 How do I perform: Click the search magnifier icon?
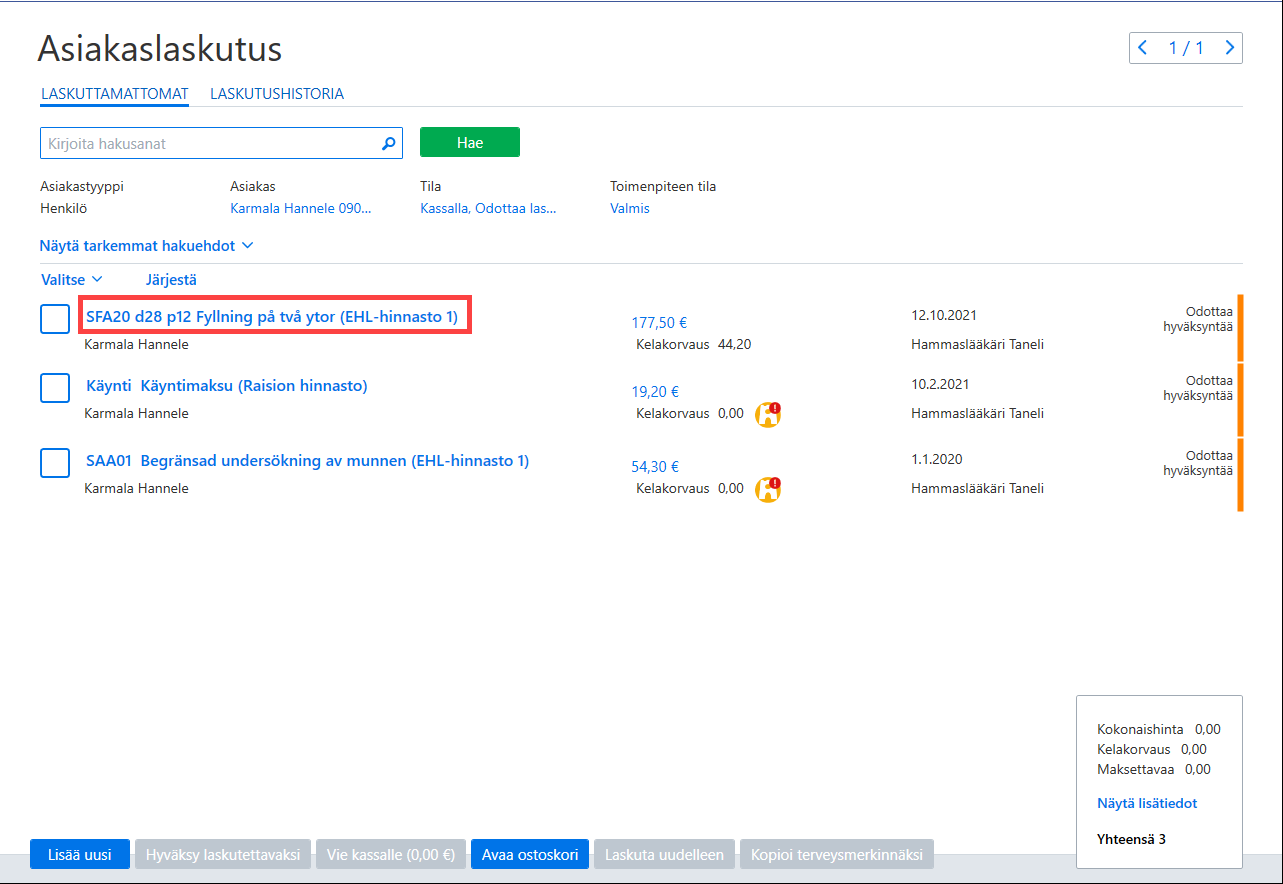(389, 143)
